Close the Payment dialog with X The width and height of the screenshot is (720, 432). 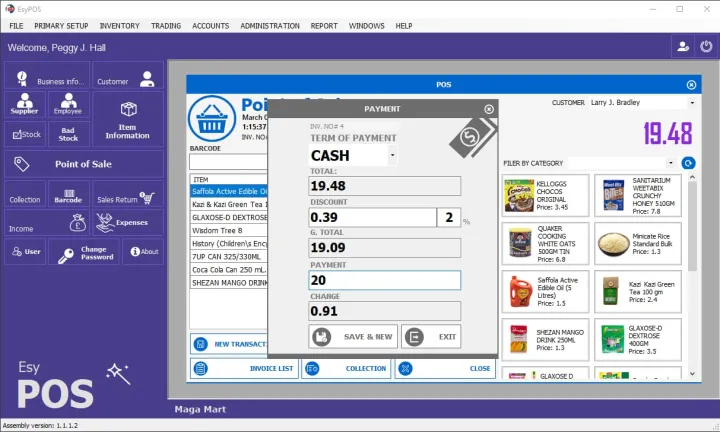(x=489, y=109)
